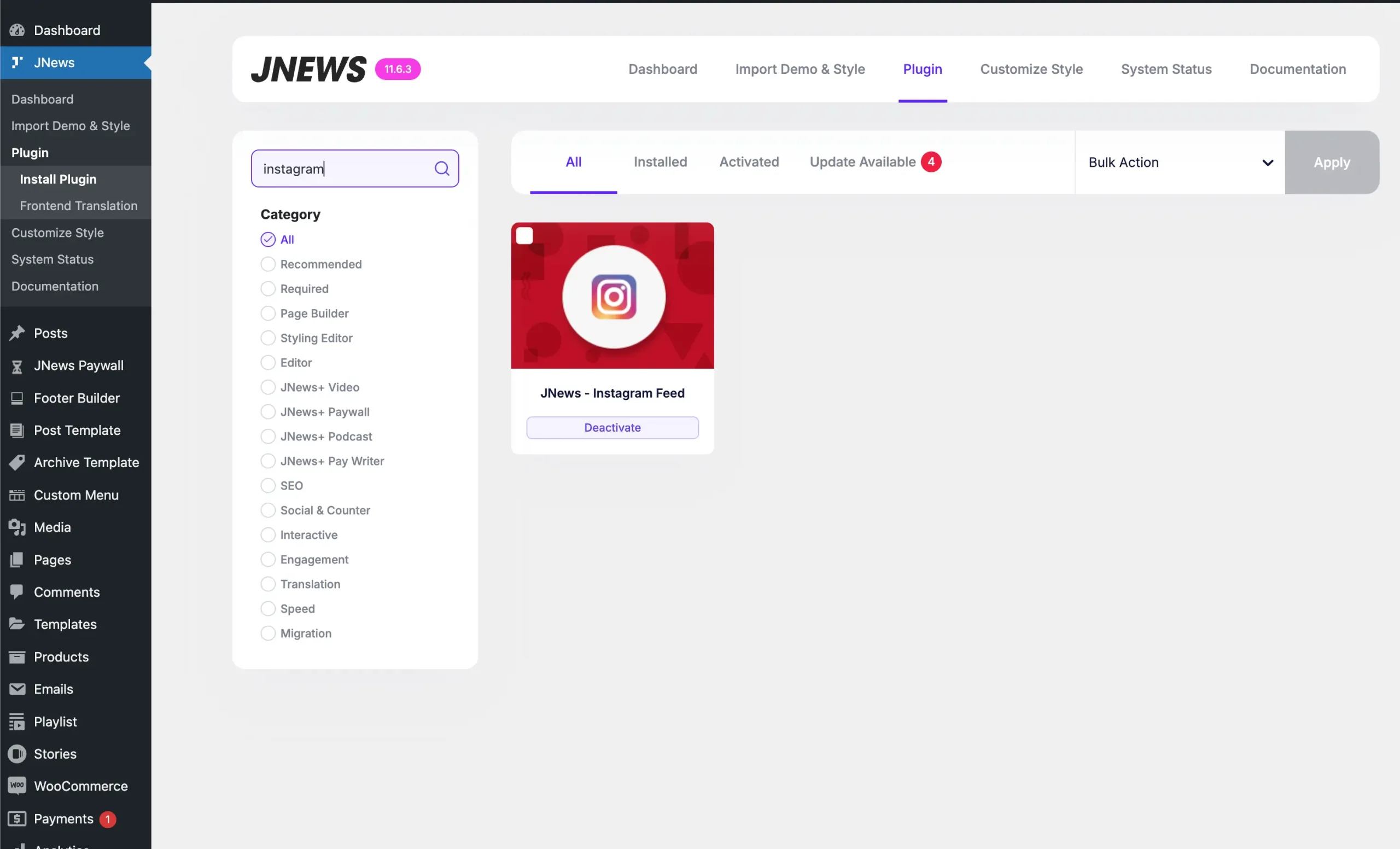Click the JNews Paywall hourglass icon

click(17, 366)
